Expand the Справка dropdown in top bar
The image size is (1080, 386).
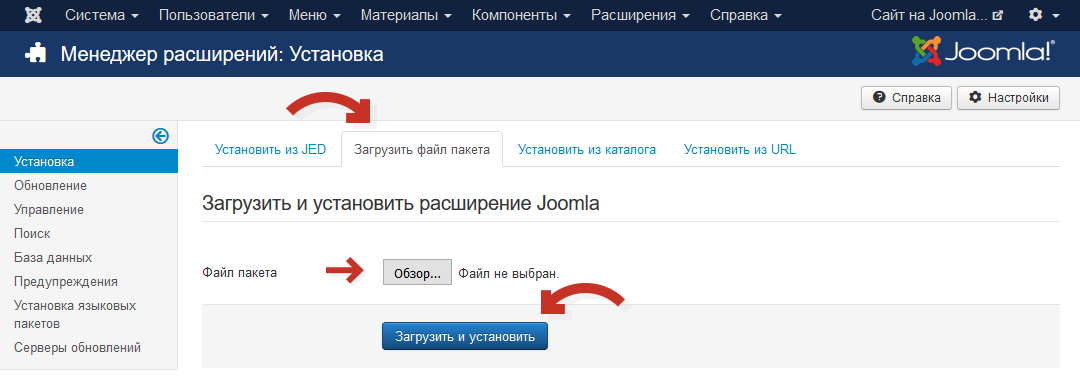(x=745, y=14)
